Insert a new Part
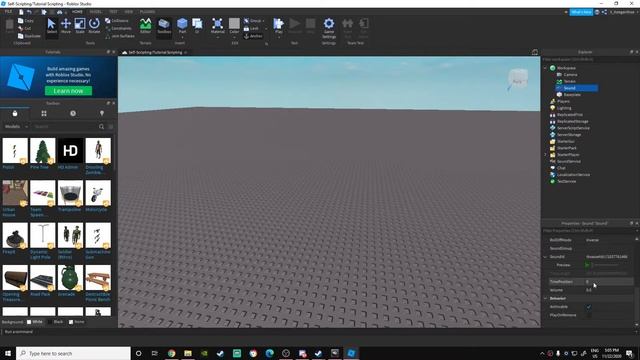This screenshot has height=360, width=640. coord(182,27)
